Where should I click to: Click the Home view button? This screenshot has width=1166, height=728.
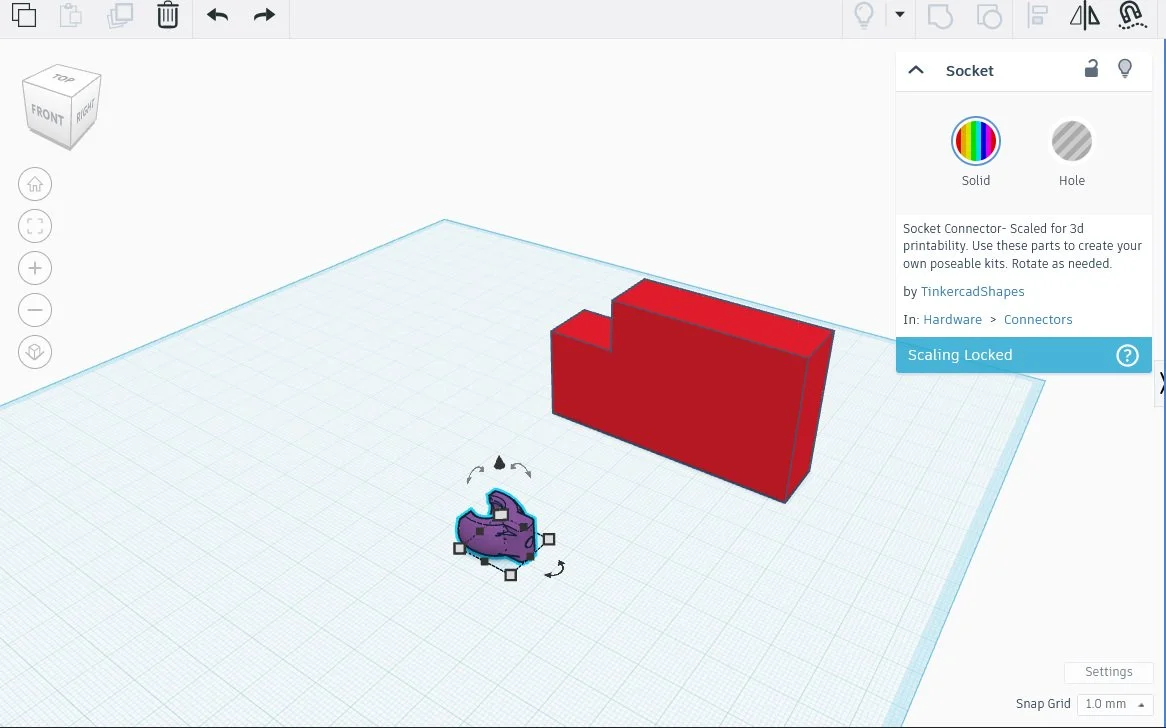[x=35, y=184]
